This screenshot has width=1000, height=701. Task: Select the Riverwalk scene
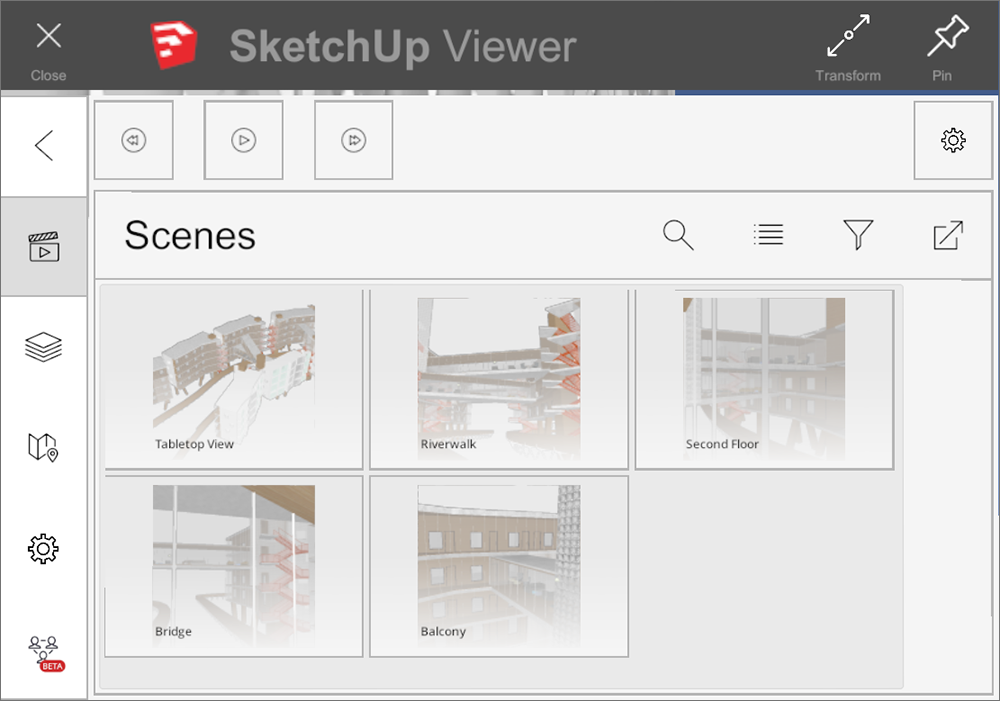[499, 380]
